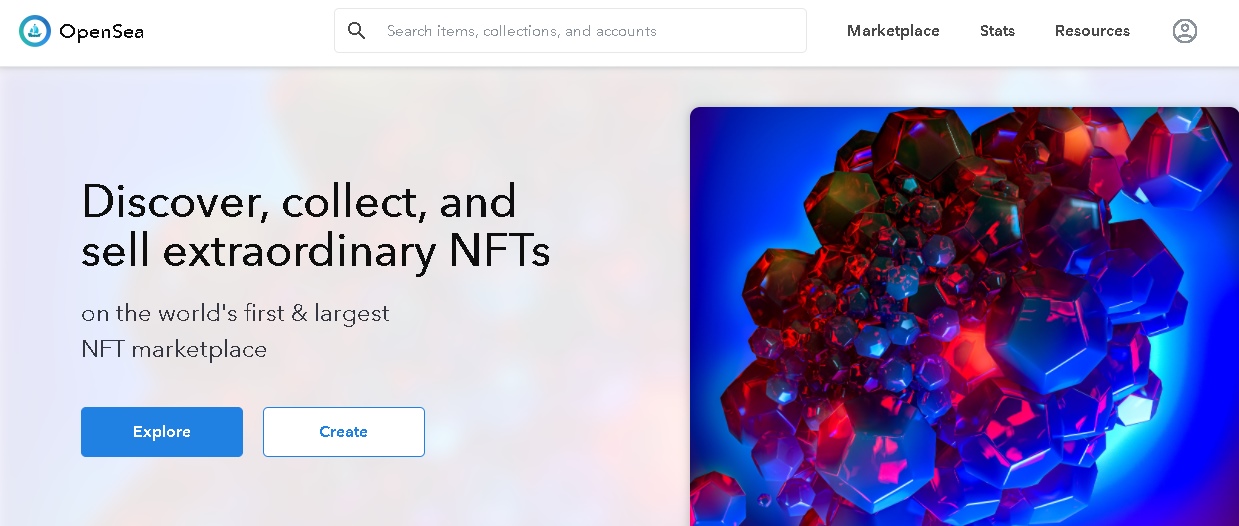Open the account profile icon
The width and height of the screenshot is (1239, 526).
pyautogui.click(x=1184, y=31)
